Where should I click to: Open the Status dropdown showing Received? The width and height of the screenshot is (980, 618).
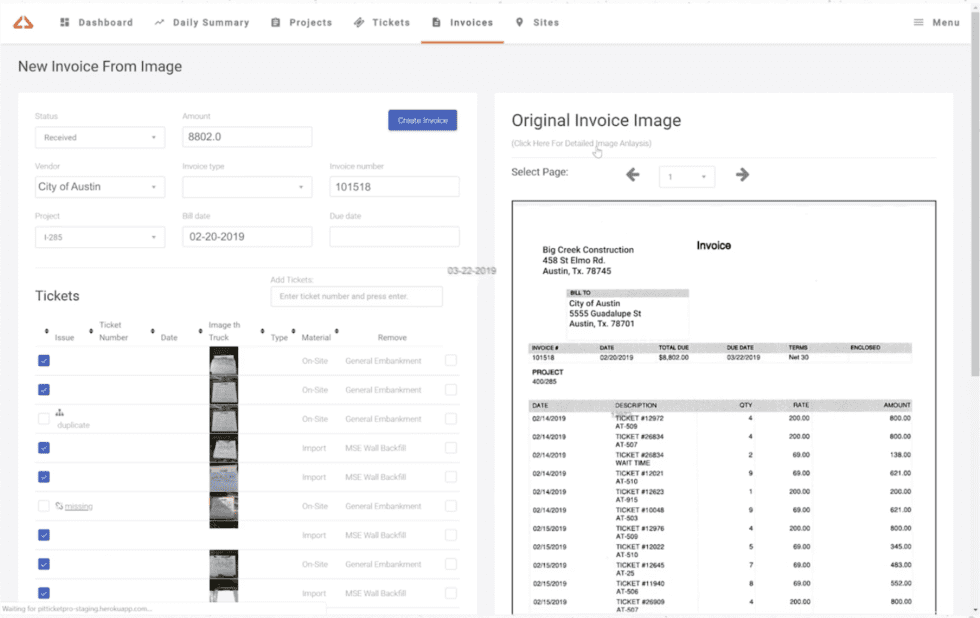click(100, 136)
